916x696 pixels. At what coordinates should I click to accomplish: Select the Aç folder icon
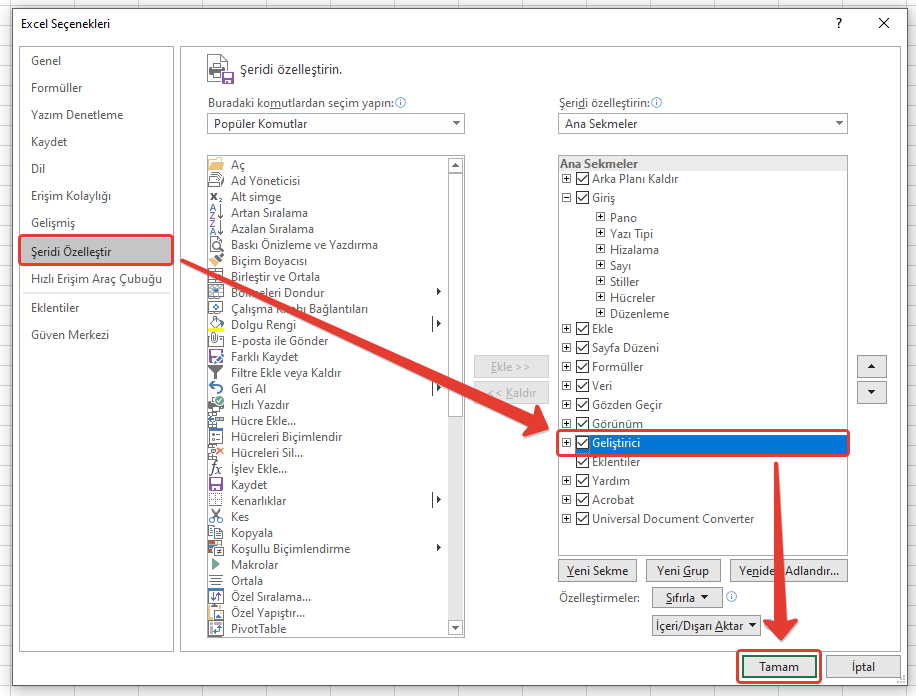(216, 165)
